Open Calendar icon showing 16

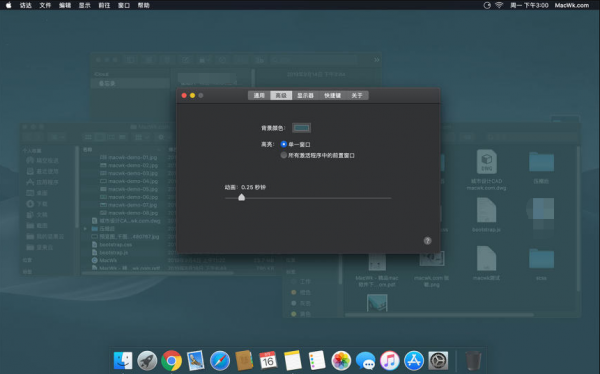coord(268,361)
